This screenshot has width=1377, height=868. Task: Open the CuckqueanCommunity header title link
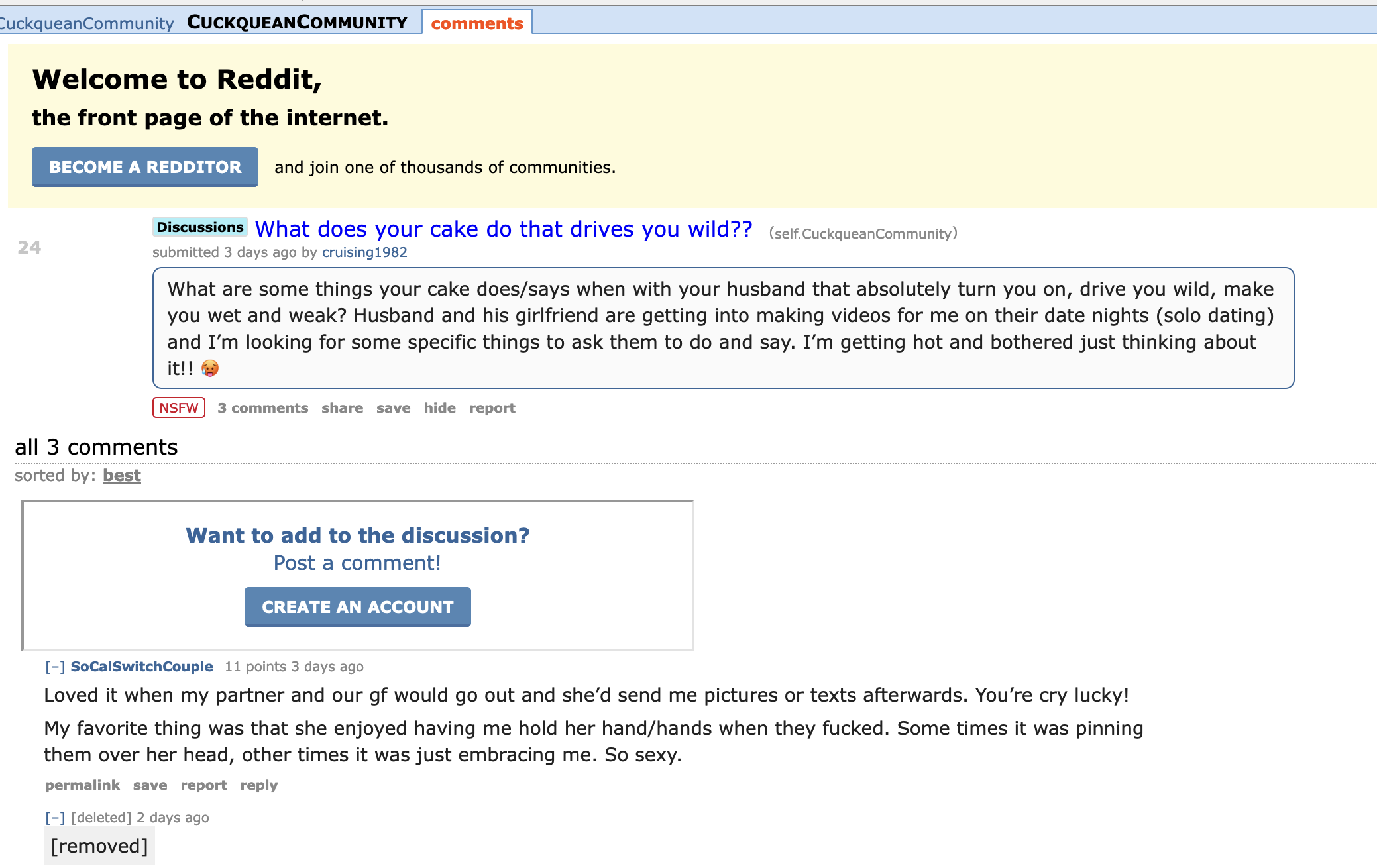click(x=297, y=23)
